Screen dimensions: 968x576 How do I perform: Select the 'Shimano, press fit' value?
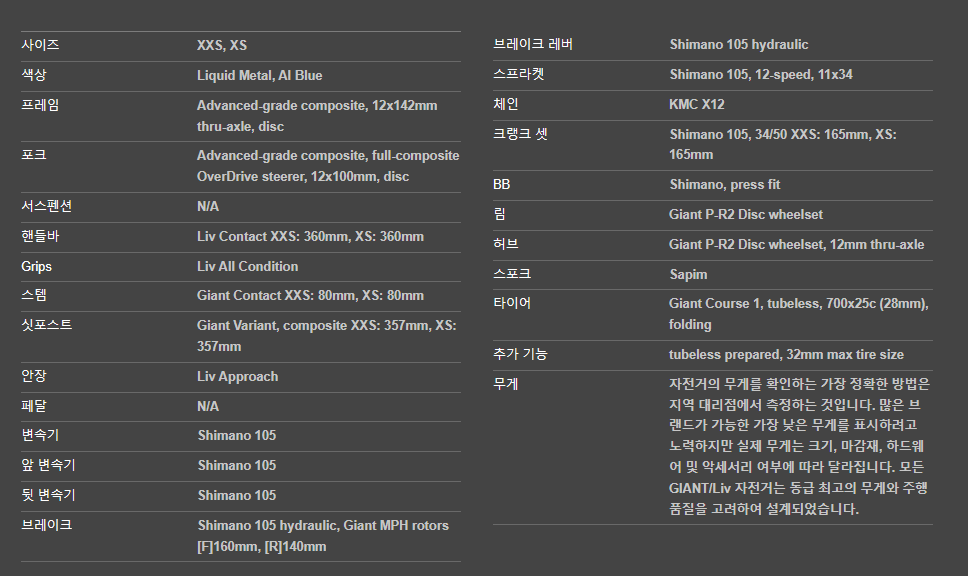[725, 185]
